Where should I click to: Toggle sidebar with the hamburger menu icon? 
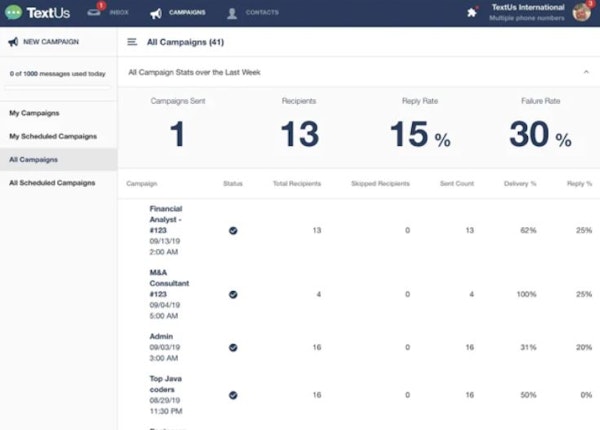(x=132, y=43)
